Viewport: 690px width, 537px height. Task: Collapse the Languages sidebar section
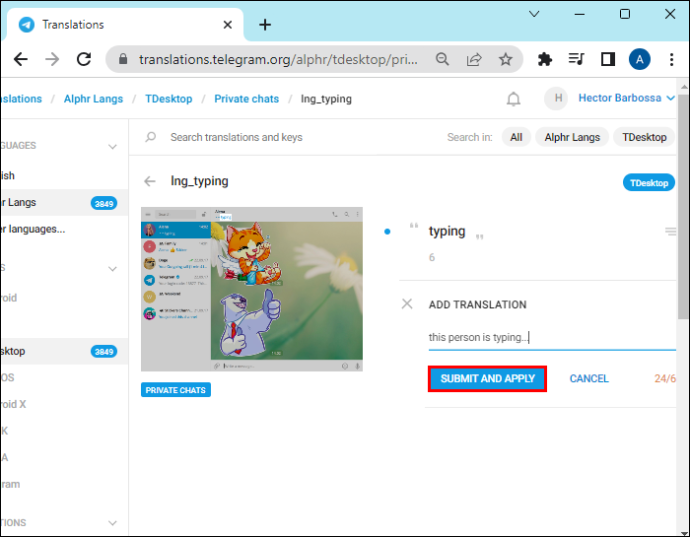click(x=113, y=146)
